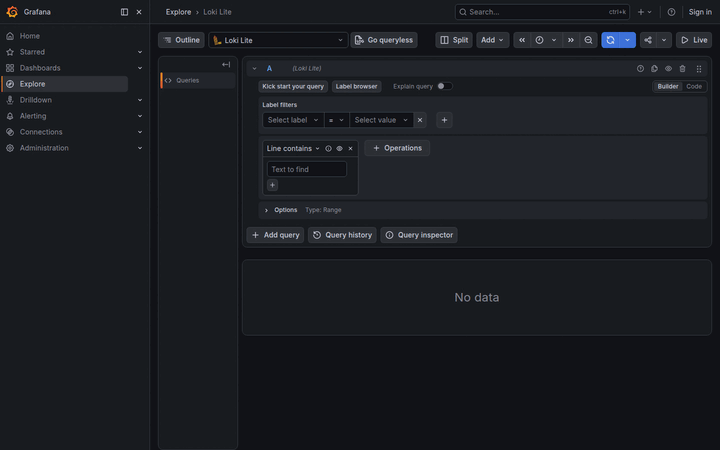The width and height of the screenshot is (720, 450).
Task: Start Live streaming logs
Action: coord(694,40)
